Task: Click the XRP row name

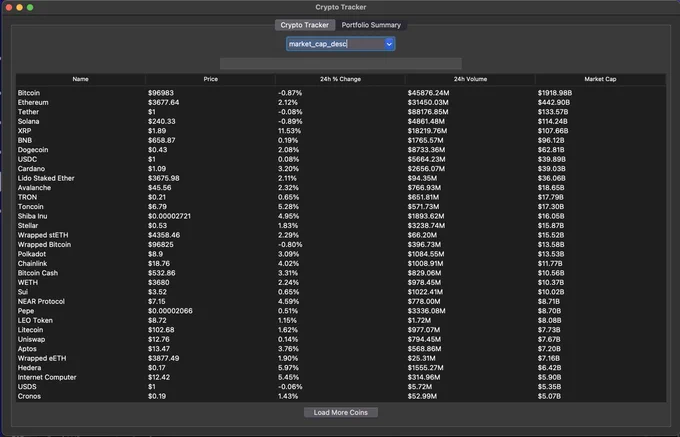Action: point(24,131)
